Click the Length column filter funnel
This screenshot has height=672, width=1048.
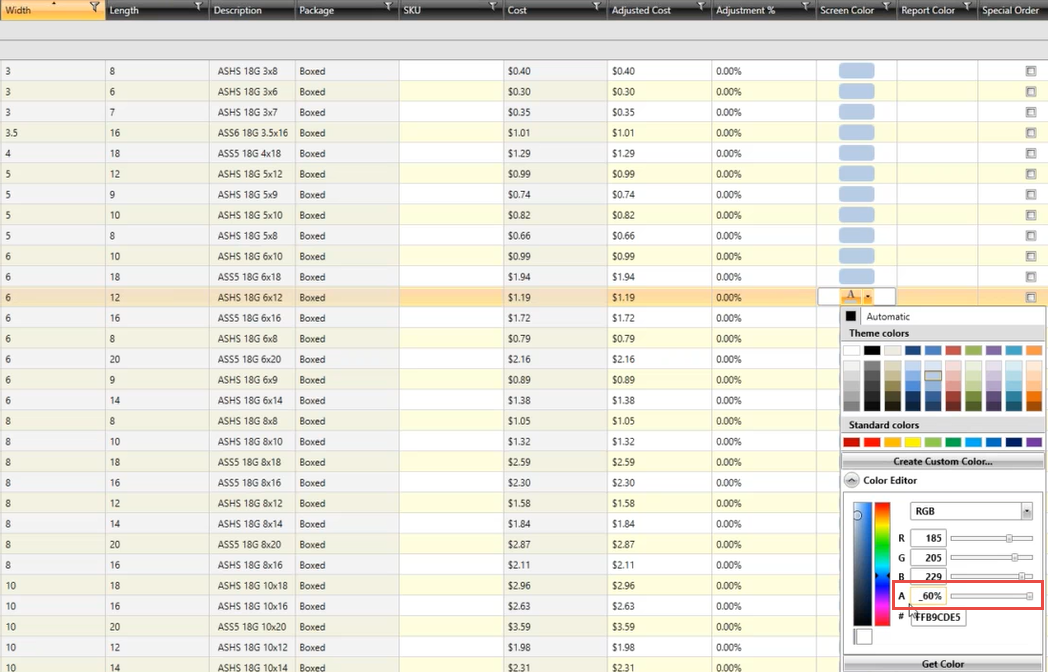click(198, 7)
